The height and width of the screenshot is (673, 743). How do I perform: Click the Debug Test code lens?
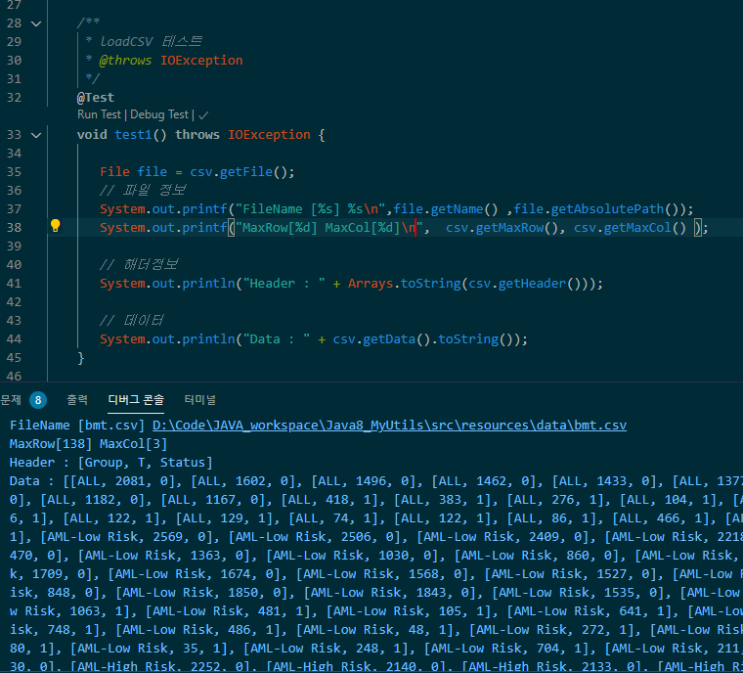point(159,115)
